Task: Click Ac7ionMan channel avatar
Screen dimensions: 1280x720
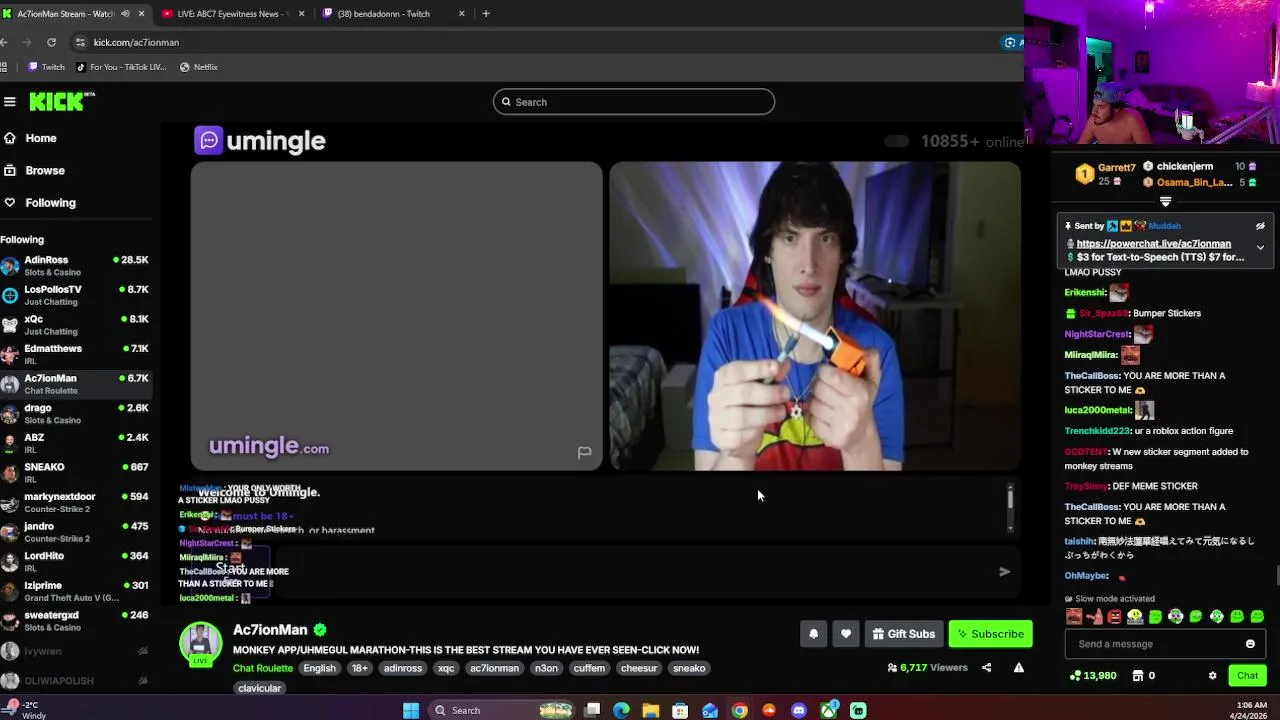Action: (200, 643)
